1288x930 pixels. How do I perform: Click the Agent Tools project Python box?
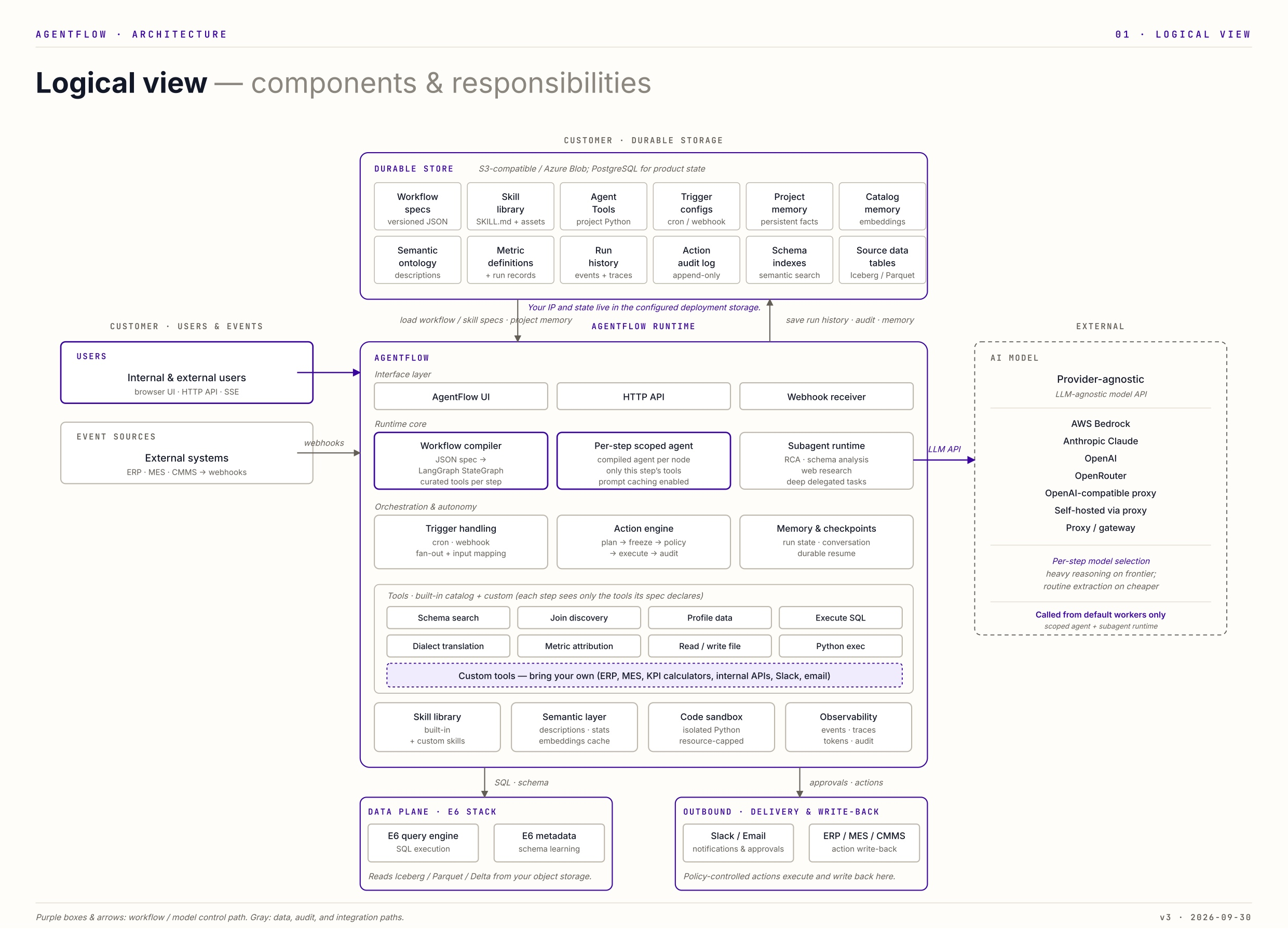[603, 206]
